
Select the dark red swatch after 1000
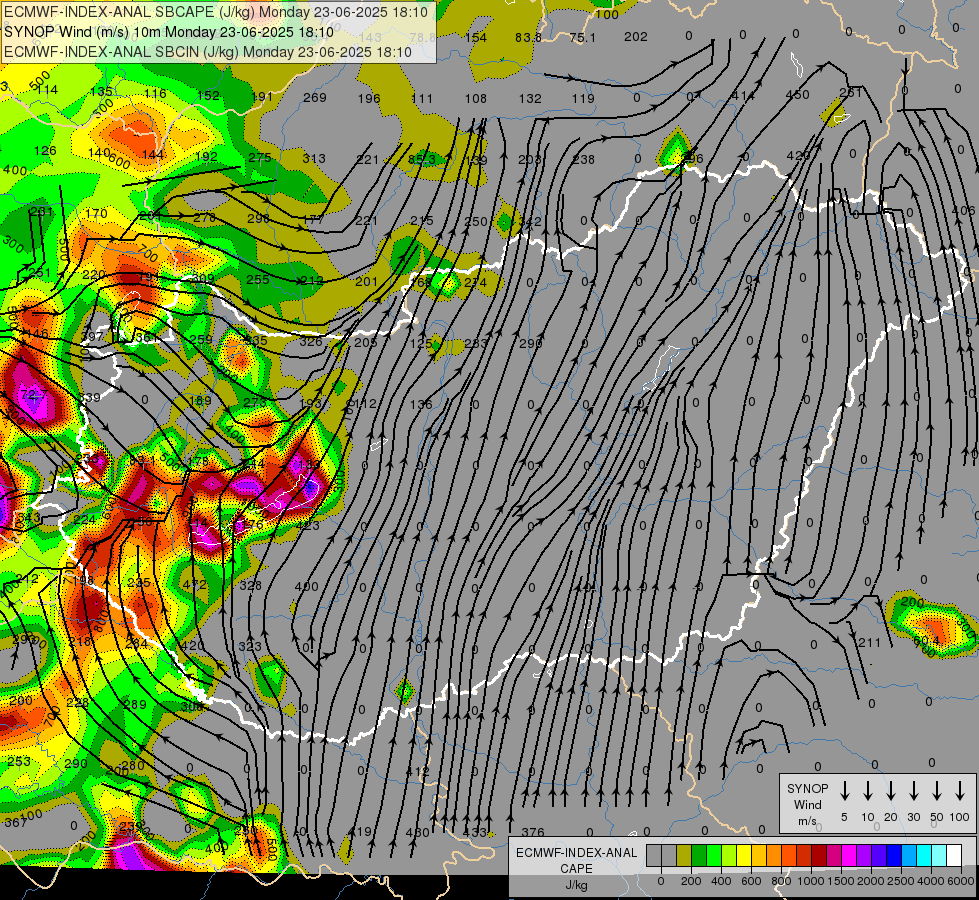[819, 856]
